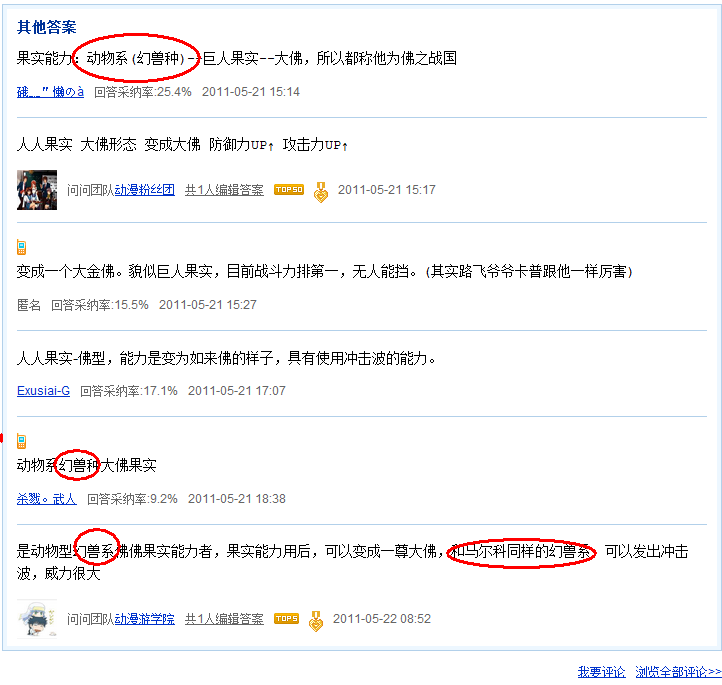Open 杀戮。武人 user profile link

pos(47,499)
